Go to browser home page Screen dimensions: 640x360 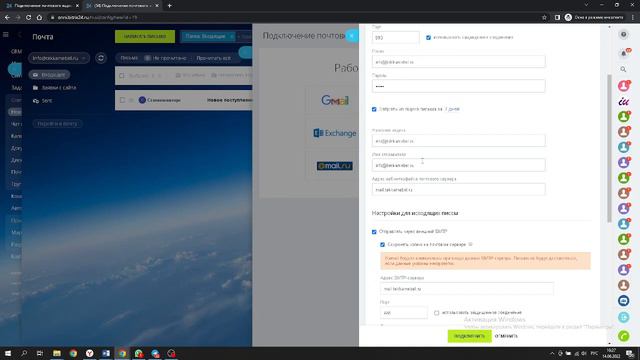click(39, 18)
